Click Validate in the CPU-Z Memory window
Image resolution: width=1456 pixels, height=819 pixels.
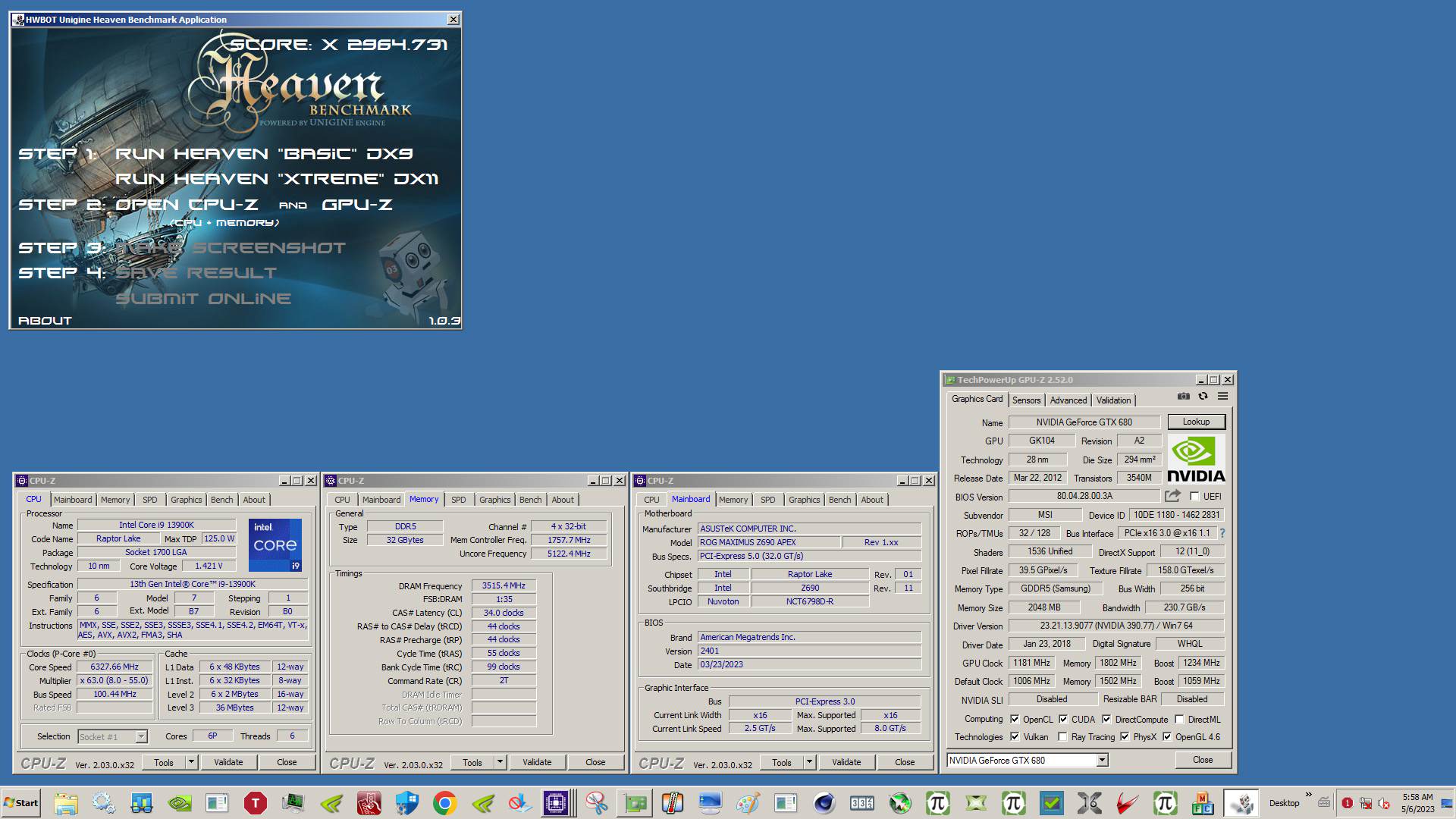point(537,762)
